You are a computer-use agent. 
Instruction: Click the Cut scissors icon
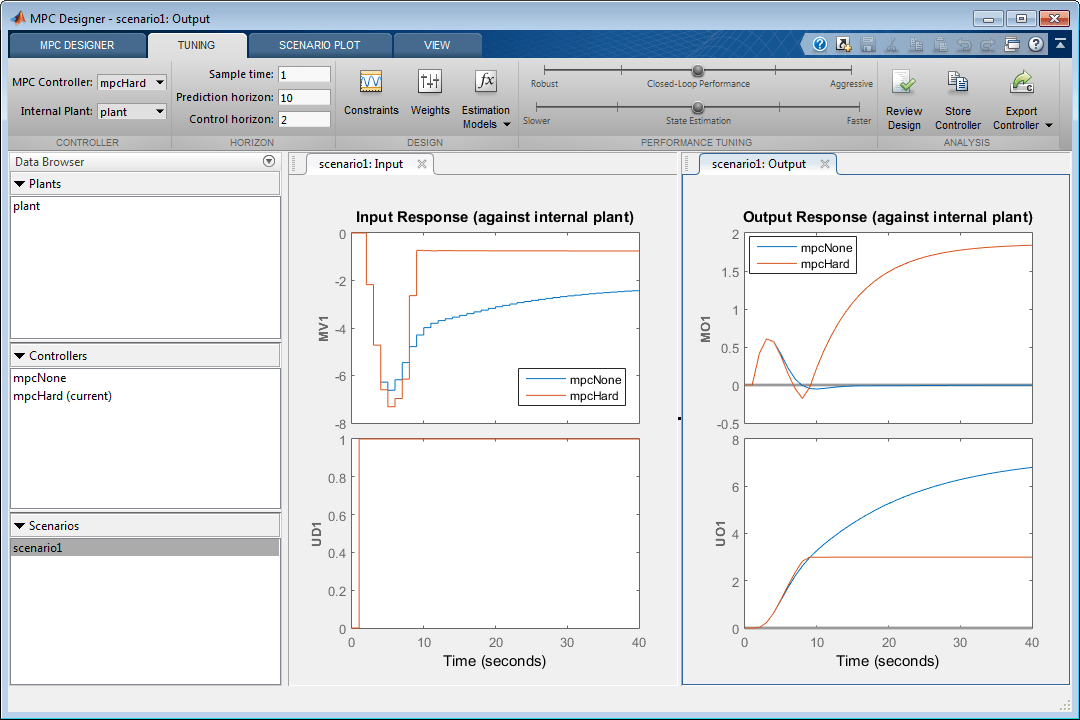(x=892, y=45)
